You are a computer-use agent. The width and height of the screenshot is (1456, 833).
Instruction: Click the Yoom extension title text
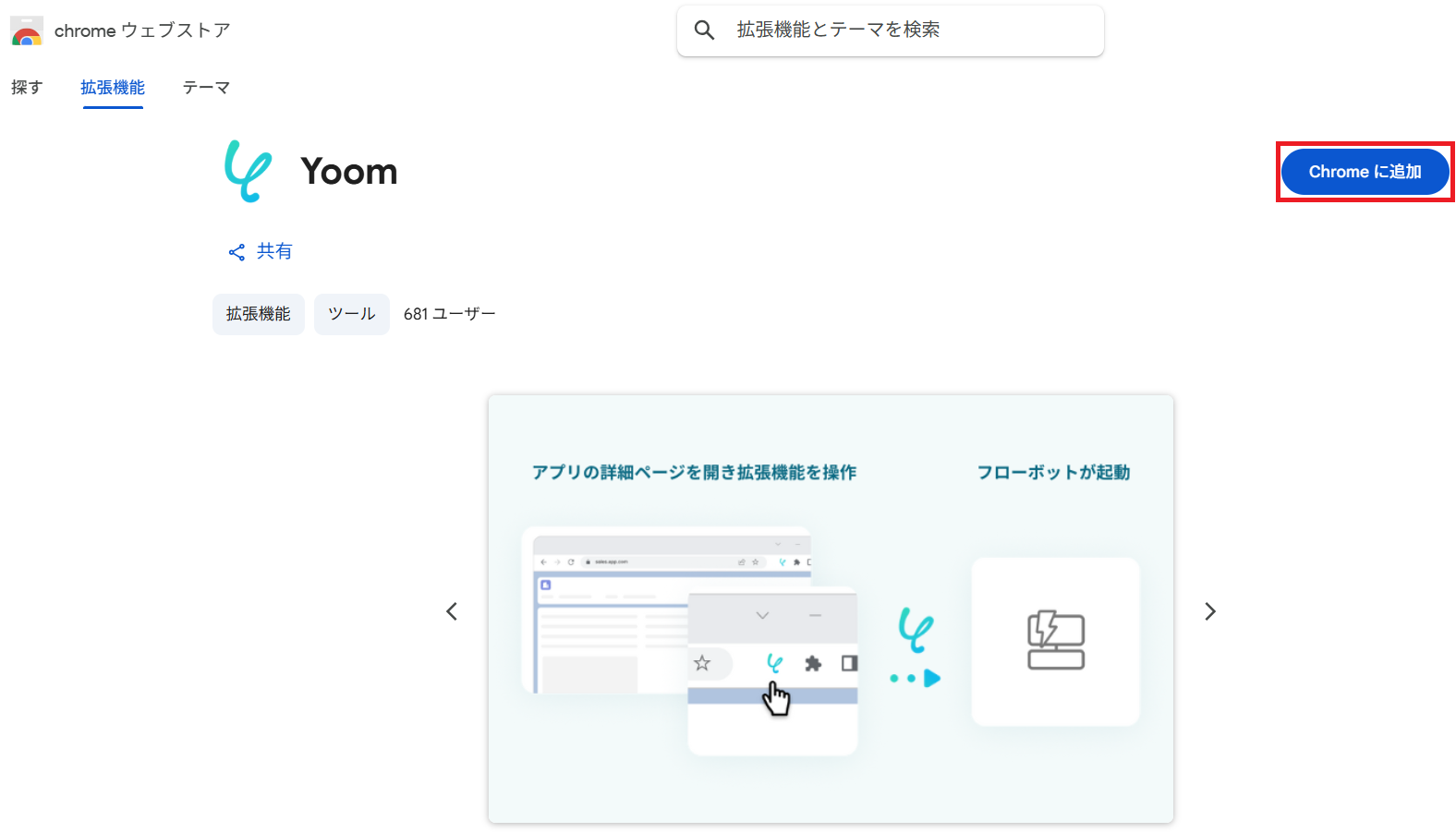pyautogui.click(x=349, y=172)
